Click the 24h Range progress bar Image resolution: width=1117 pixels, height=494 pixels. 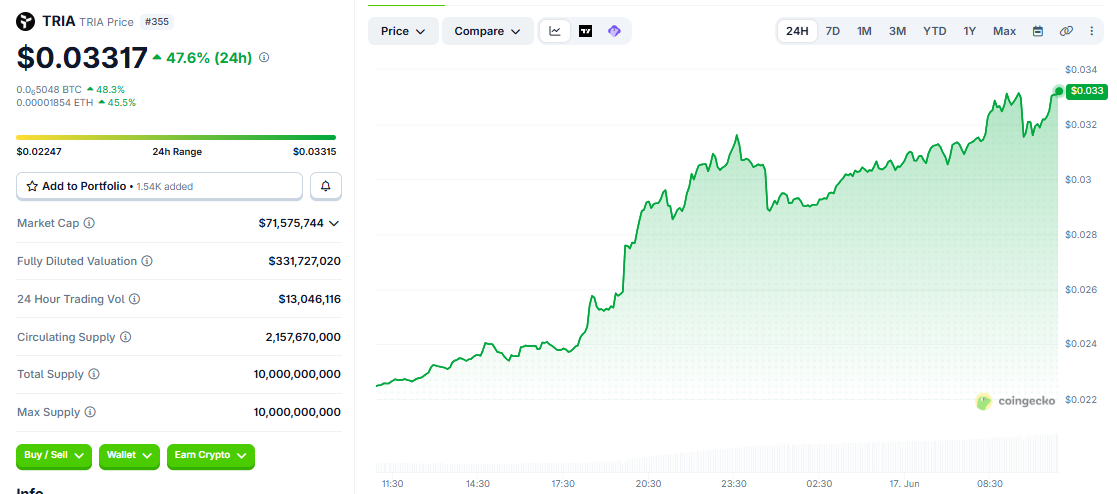coord(176,138)
